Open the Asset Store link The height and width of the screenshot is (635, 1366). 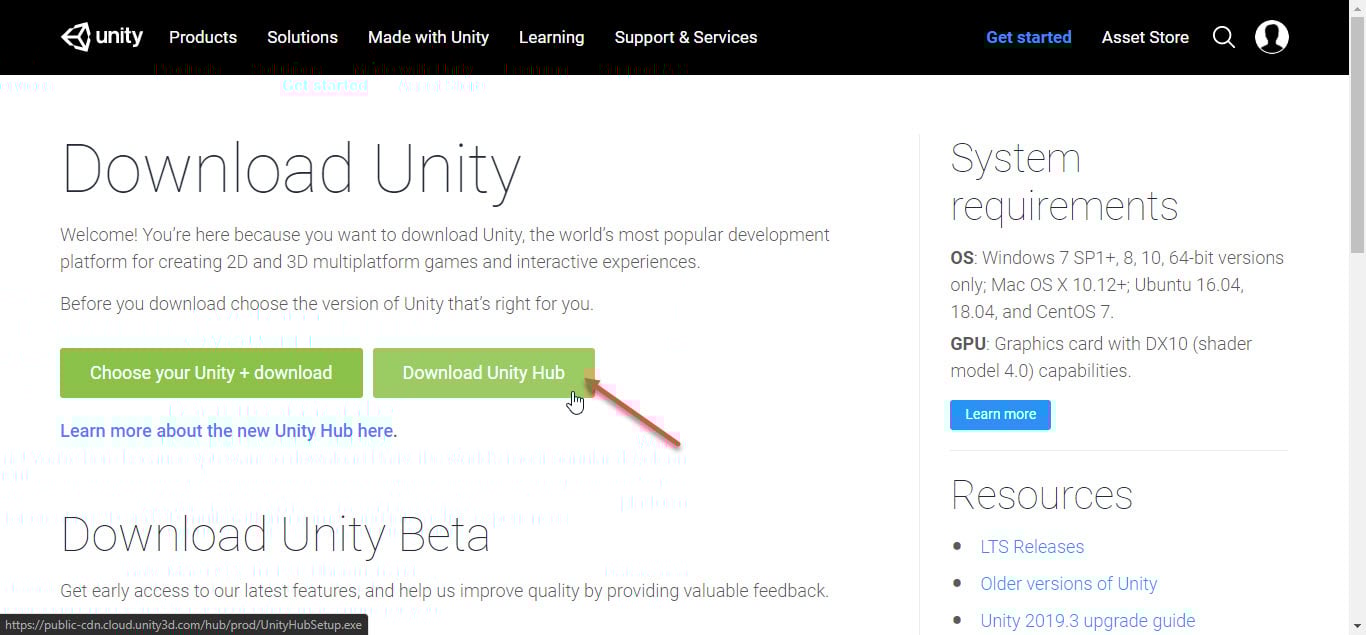coord(1145,37)
